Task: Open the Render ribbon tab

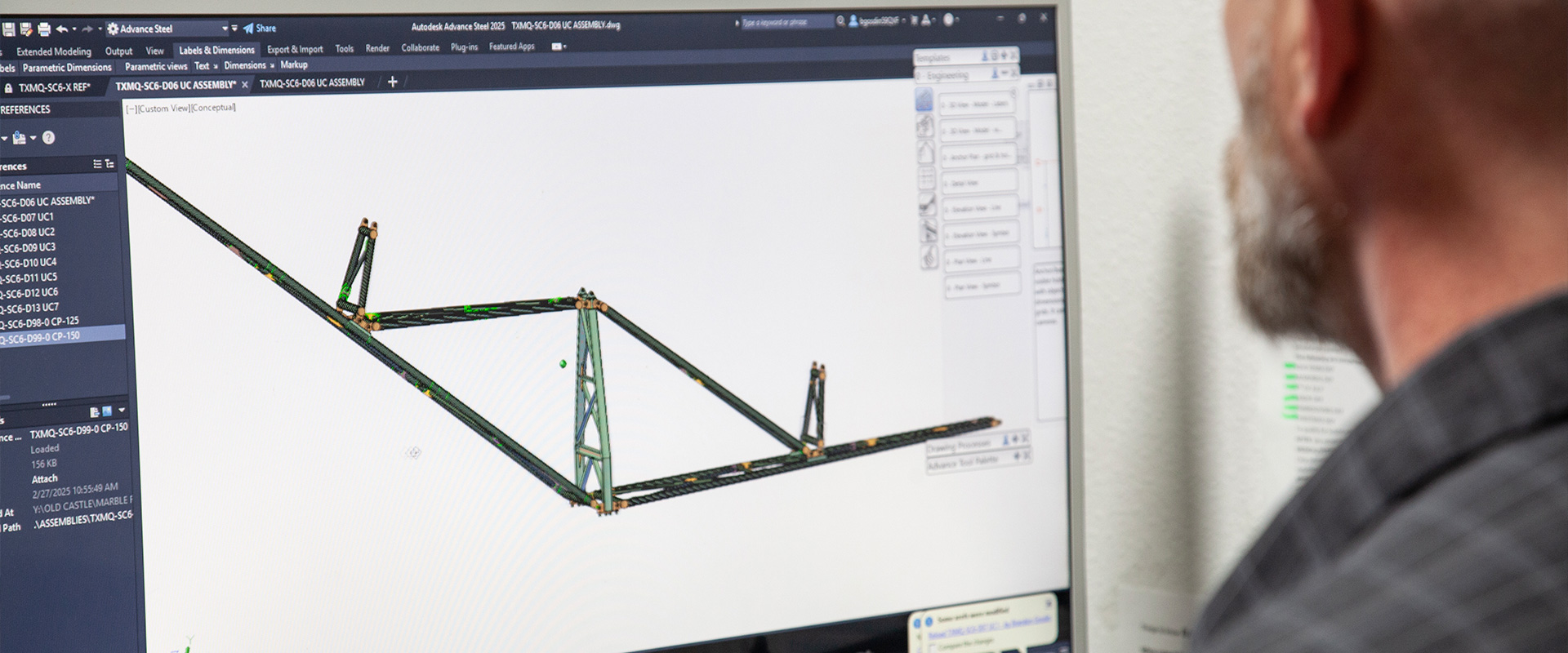Action: coord(376,48)
